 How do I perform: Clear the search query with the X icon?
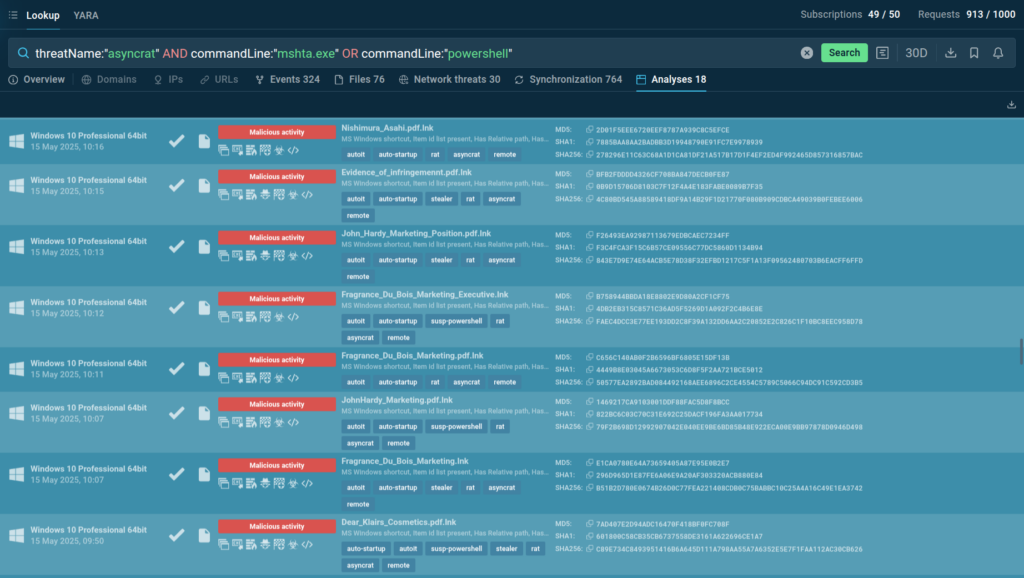click(807, 53)
